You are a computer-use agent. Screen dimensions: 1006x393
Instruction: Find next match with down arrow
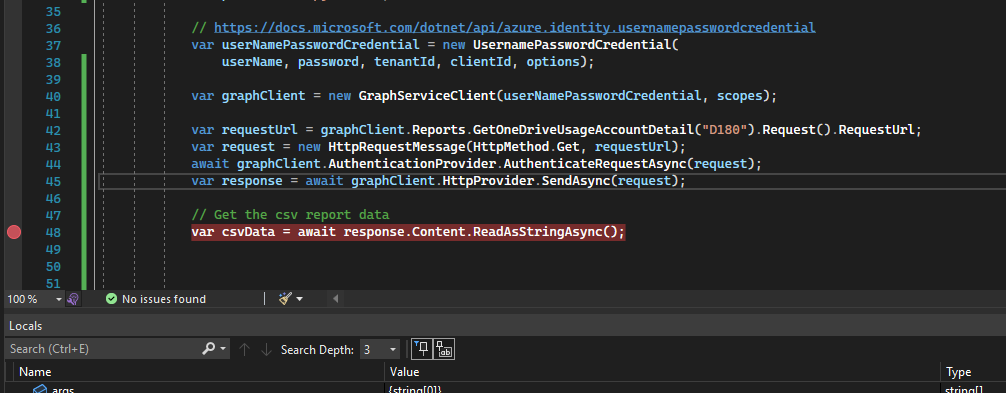coord(266,349)
